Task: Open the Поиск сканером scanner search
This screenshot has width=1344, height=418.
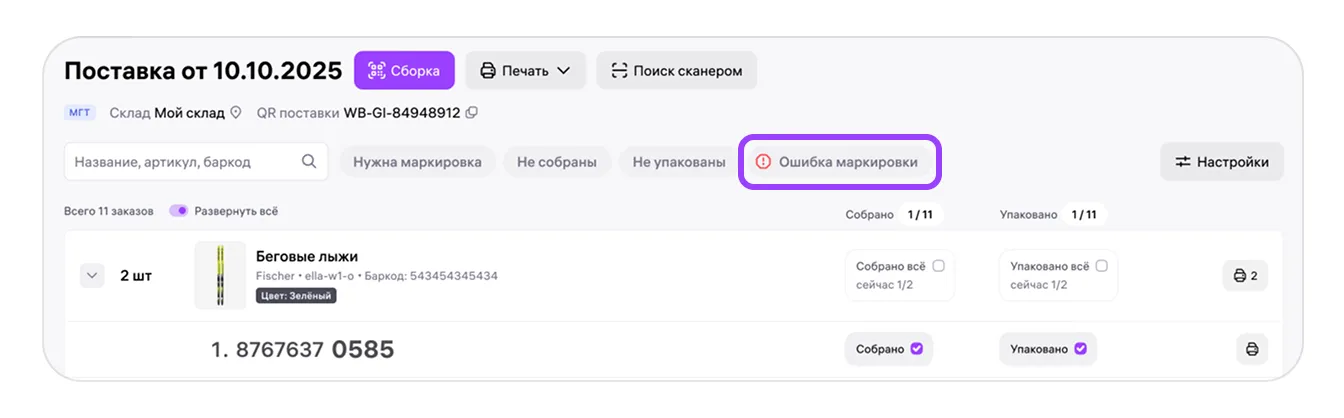Action: click(x=677, y=70)
